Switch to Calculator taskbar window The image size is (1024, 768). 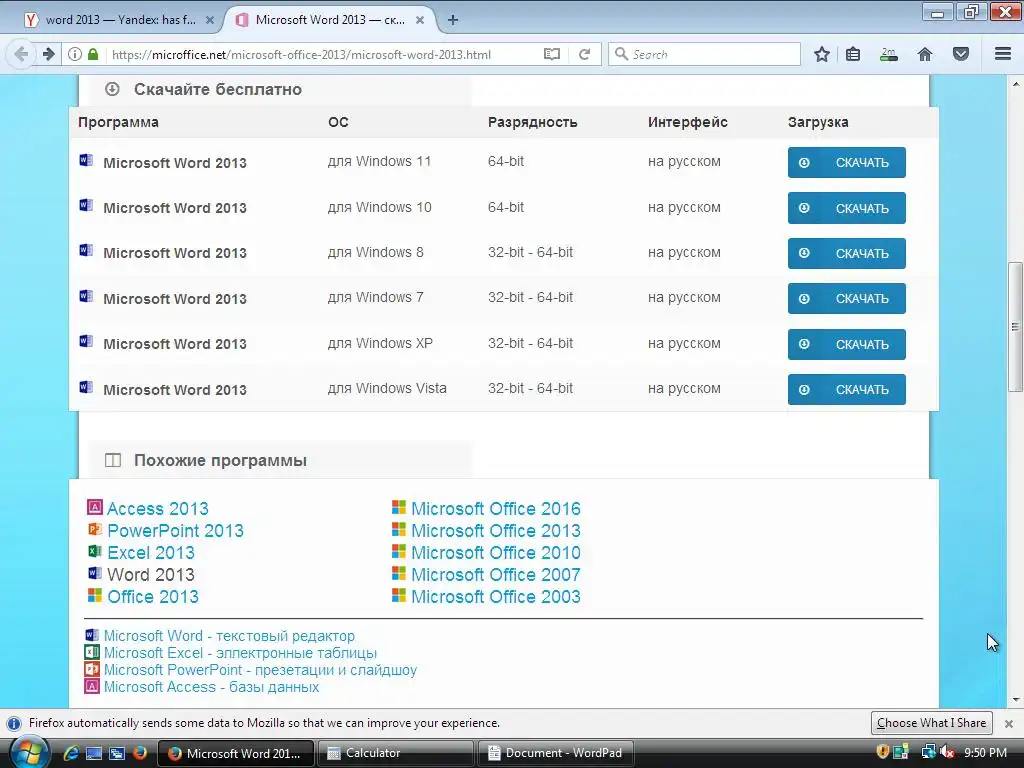(x=396, y=753)
